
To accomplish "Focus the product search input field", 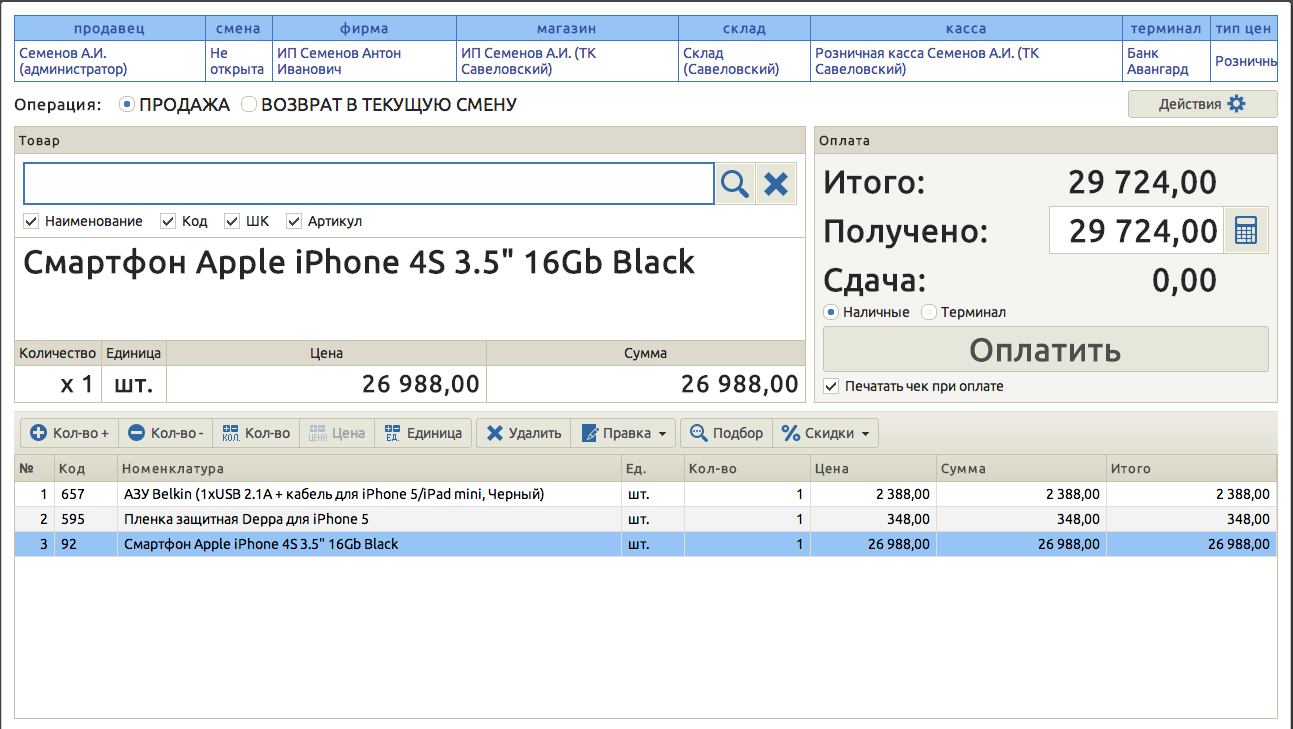I will [369, 184].
